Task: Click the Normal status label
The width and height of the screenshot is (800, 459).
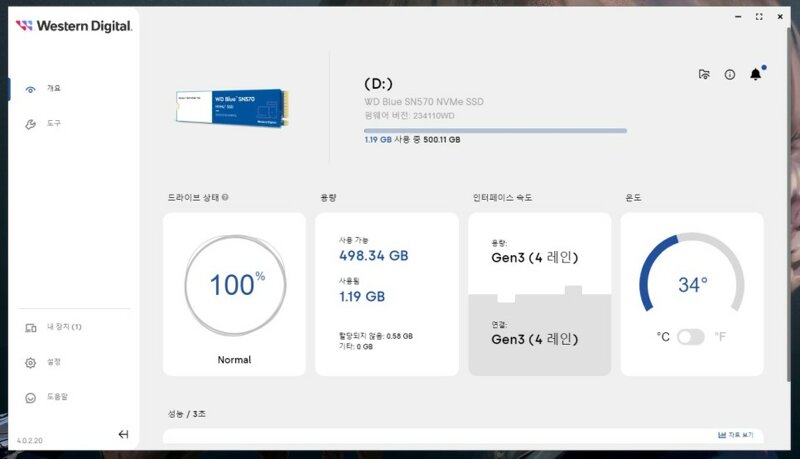Action: click(234, 360)
